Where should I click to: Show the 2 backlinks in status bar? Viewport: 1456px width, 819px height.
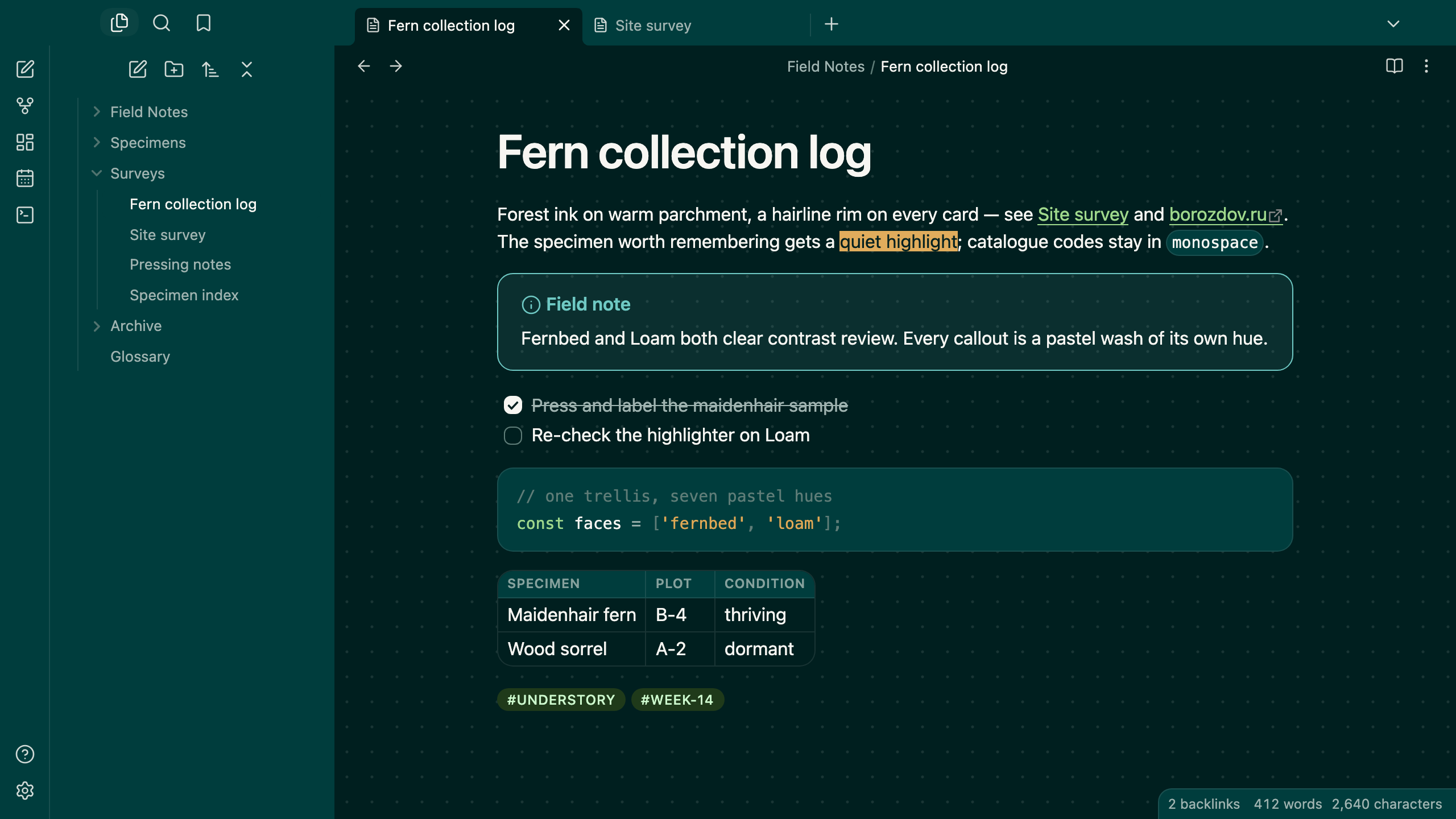pos(1203,804)
